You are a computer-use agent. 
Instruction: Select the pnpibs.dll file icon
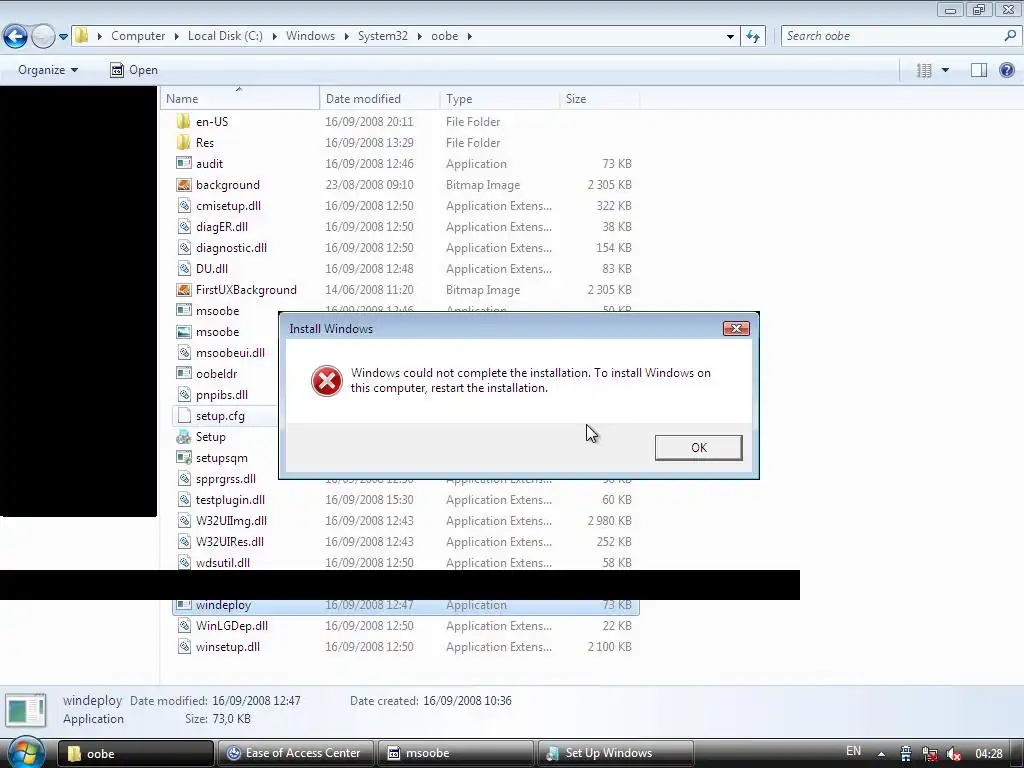[184, 394]
